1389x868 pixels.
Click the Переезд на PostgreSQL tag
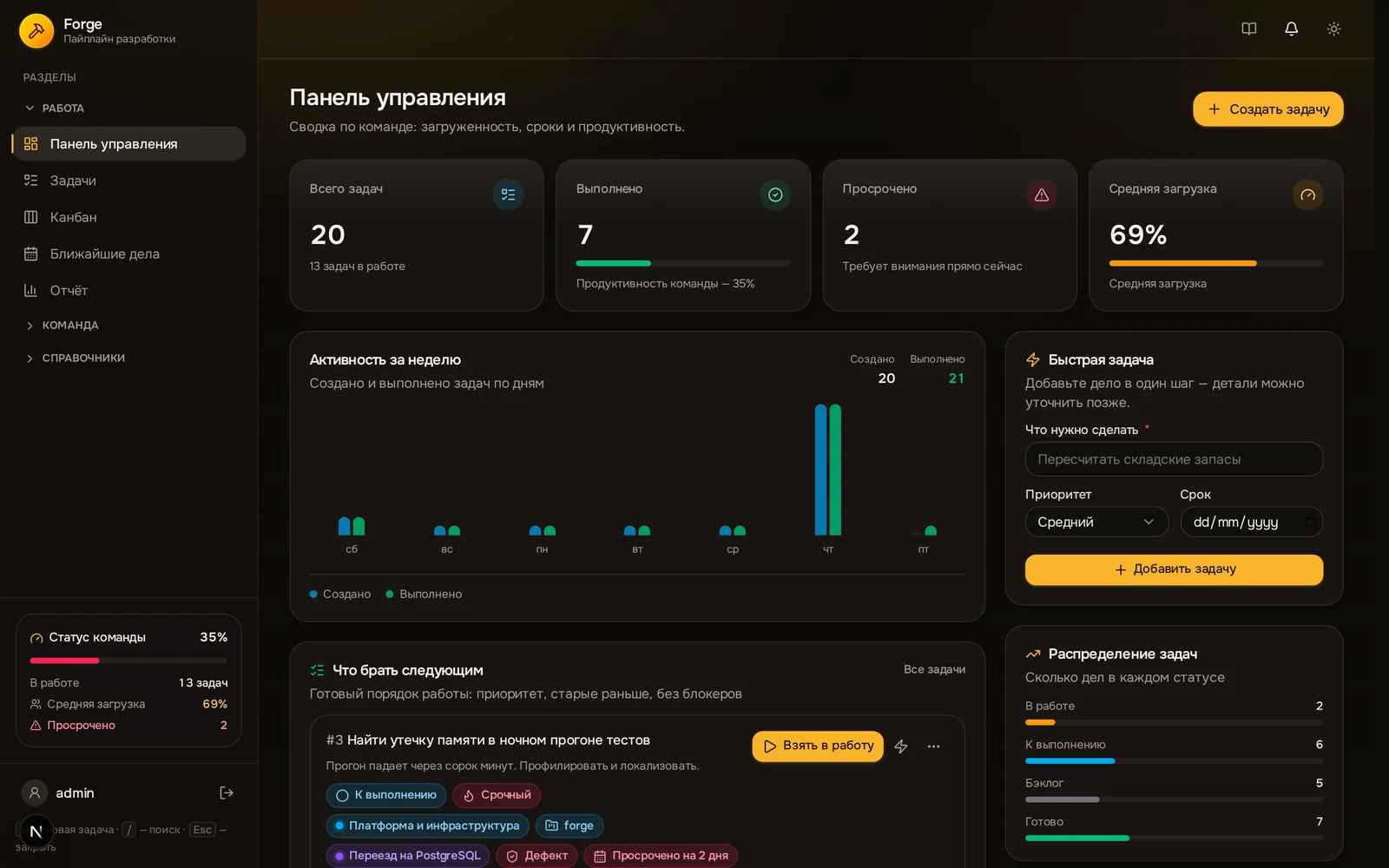(408, 856)
